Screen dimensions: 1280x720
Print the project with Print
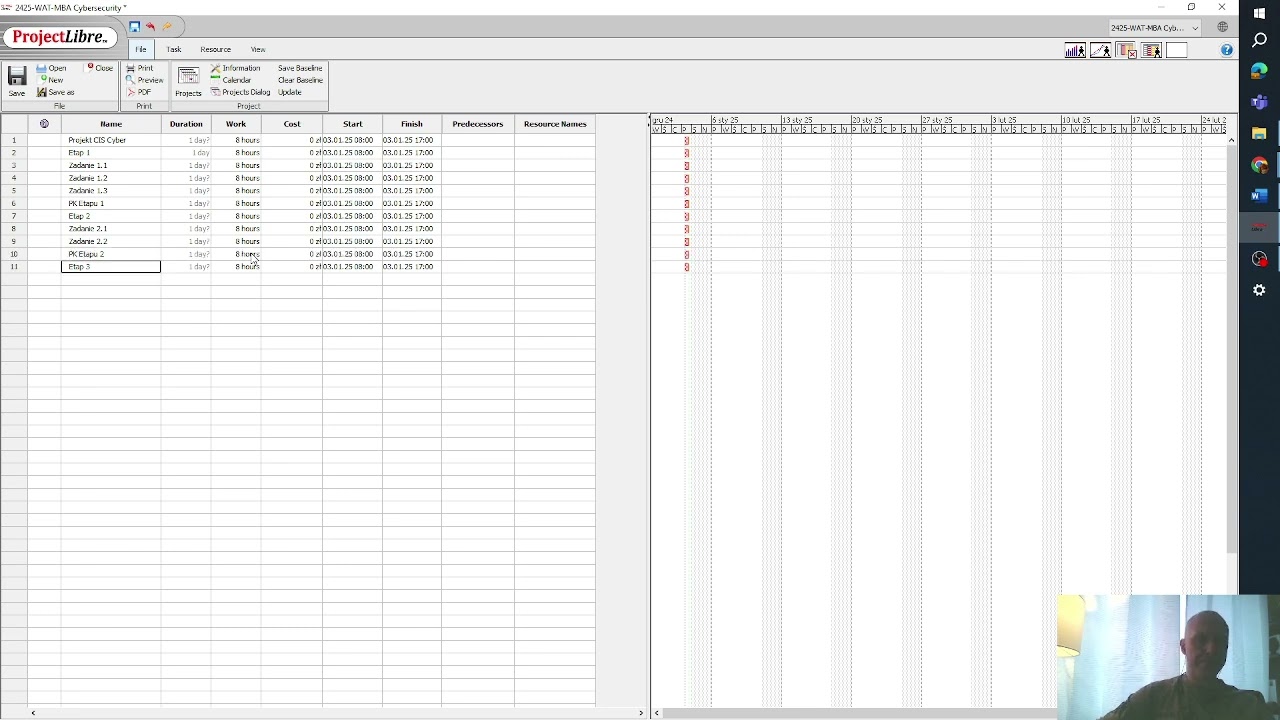pyautogui.click(x=140, y=68)
